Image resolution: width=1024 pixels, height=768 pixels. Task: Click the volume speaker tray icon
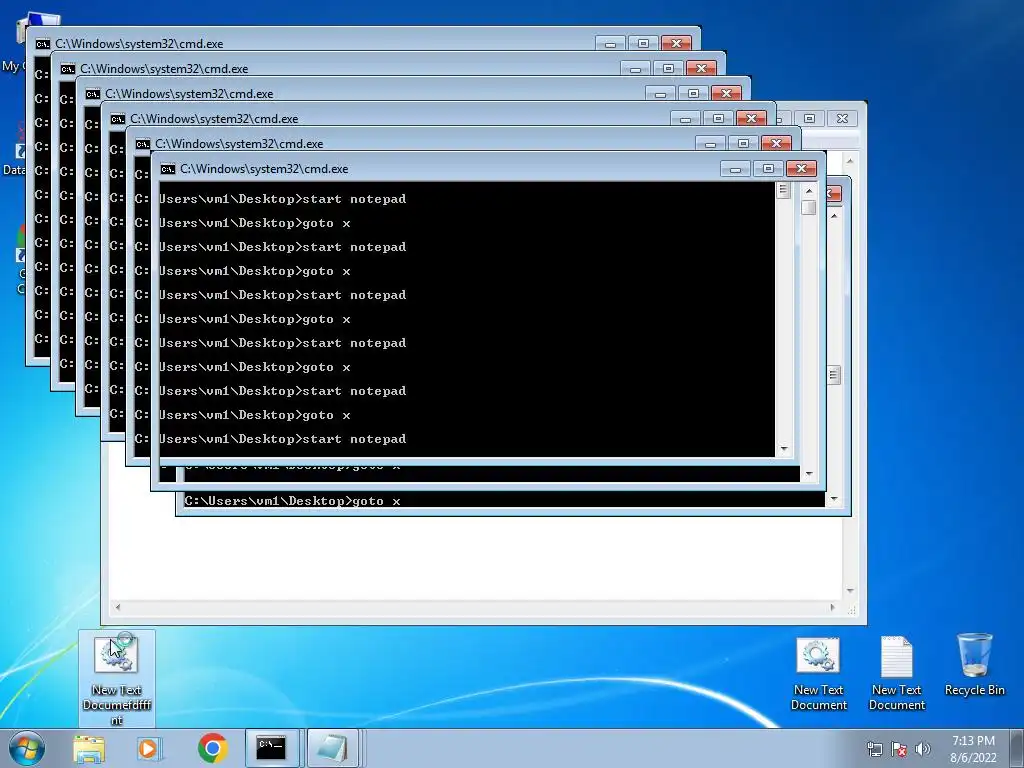pos(923,749)
